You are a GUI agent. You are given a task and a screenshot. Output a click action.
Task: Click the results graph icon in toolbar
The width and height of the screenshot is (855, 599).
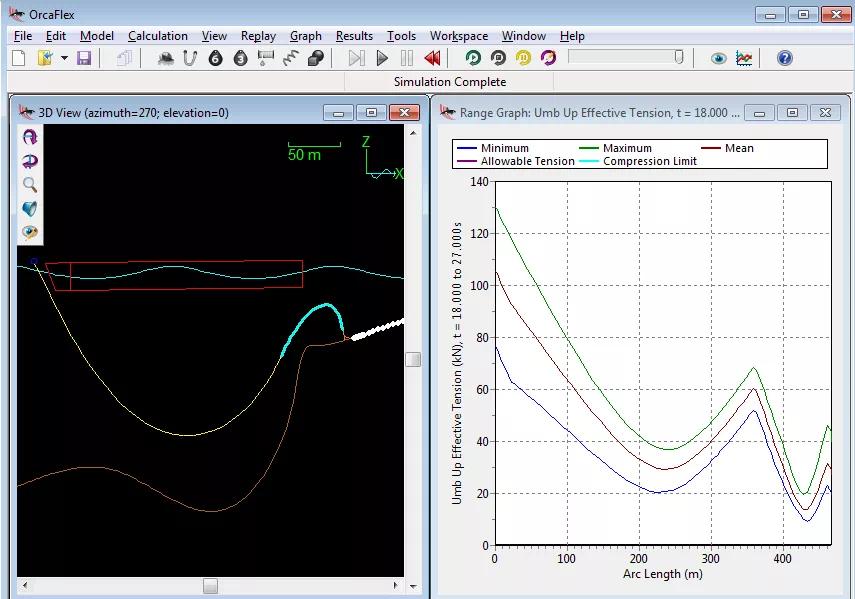(744, 59)
